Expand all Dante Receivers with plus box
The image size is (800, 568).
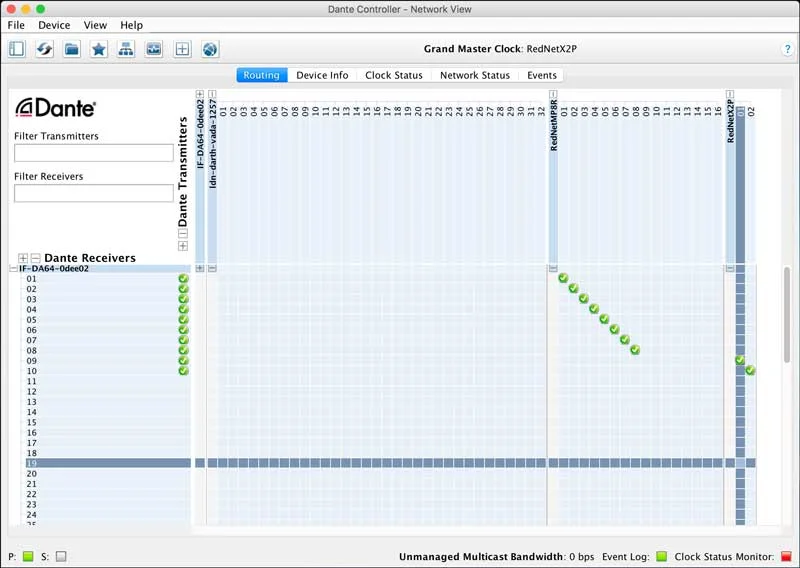[x=23, y=258]
